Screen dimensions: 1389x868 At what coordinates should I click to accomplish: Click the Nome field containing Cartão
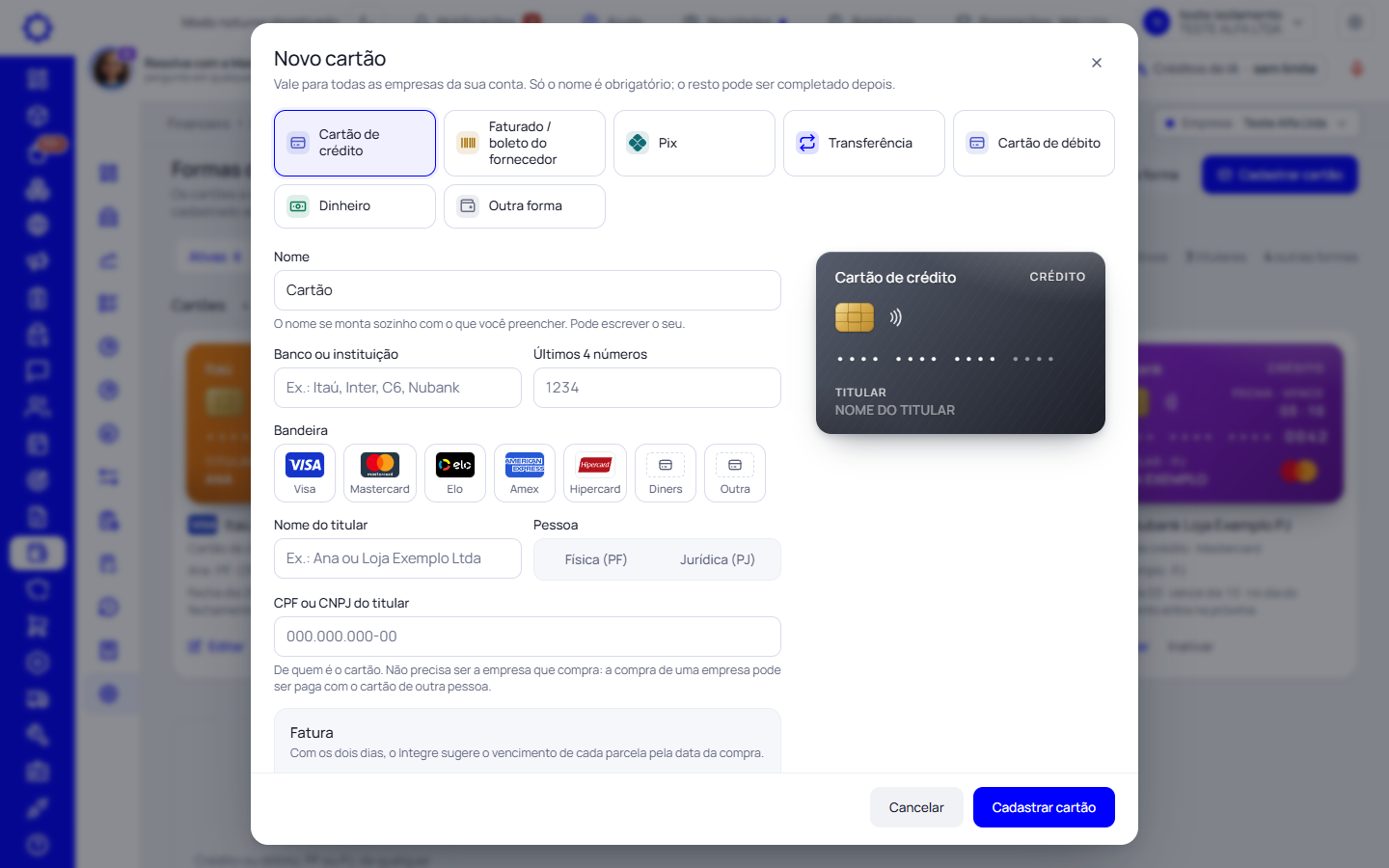(x=528, y=290)
